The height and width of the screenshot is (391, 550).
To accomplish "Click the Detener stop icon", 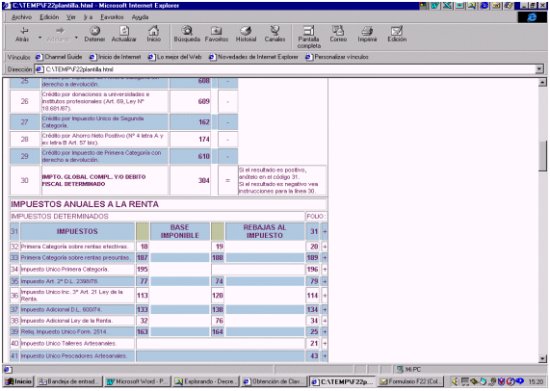I will click(95, 31).
